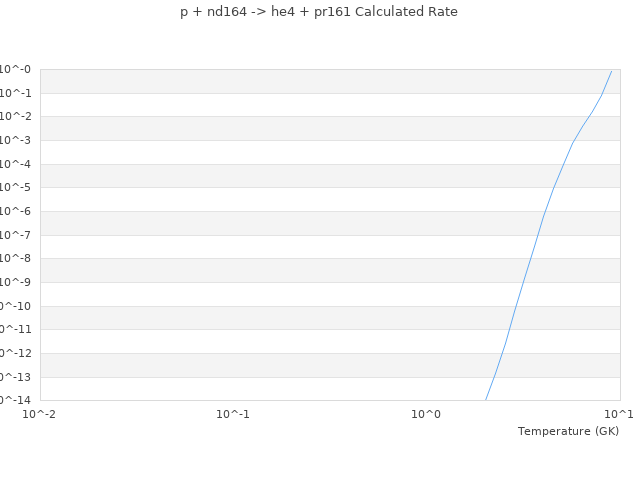The height and width of the screenshot is (480, 640).
Task: Click the 10^-5 y-axis tick label
Action: (15, 188)
